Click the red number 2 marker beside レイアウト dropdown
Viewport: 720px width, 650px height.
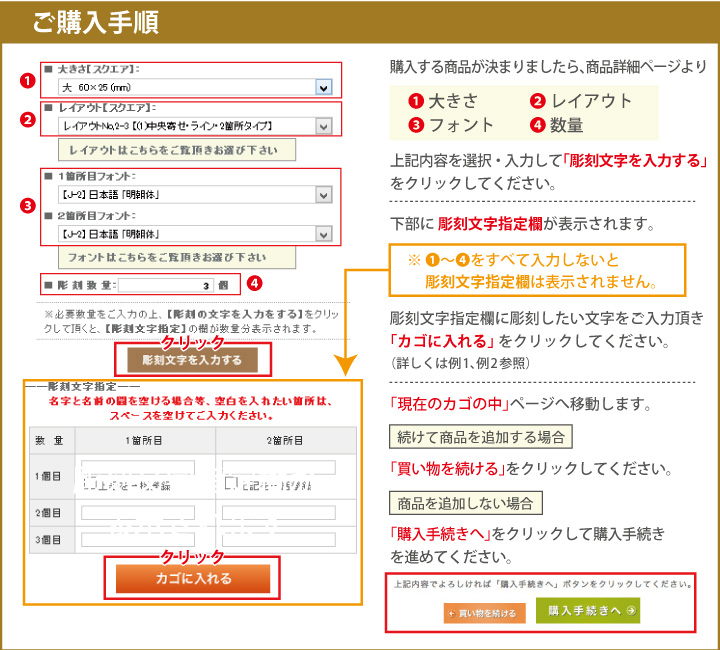click(x=28, y=121)
